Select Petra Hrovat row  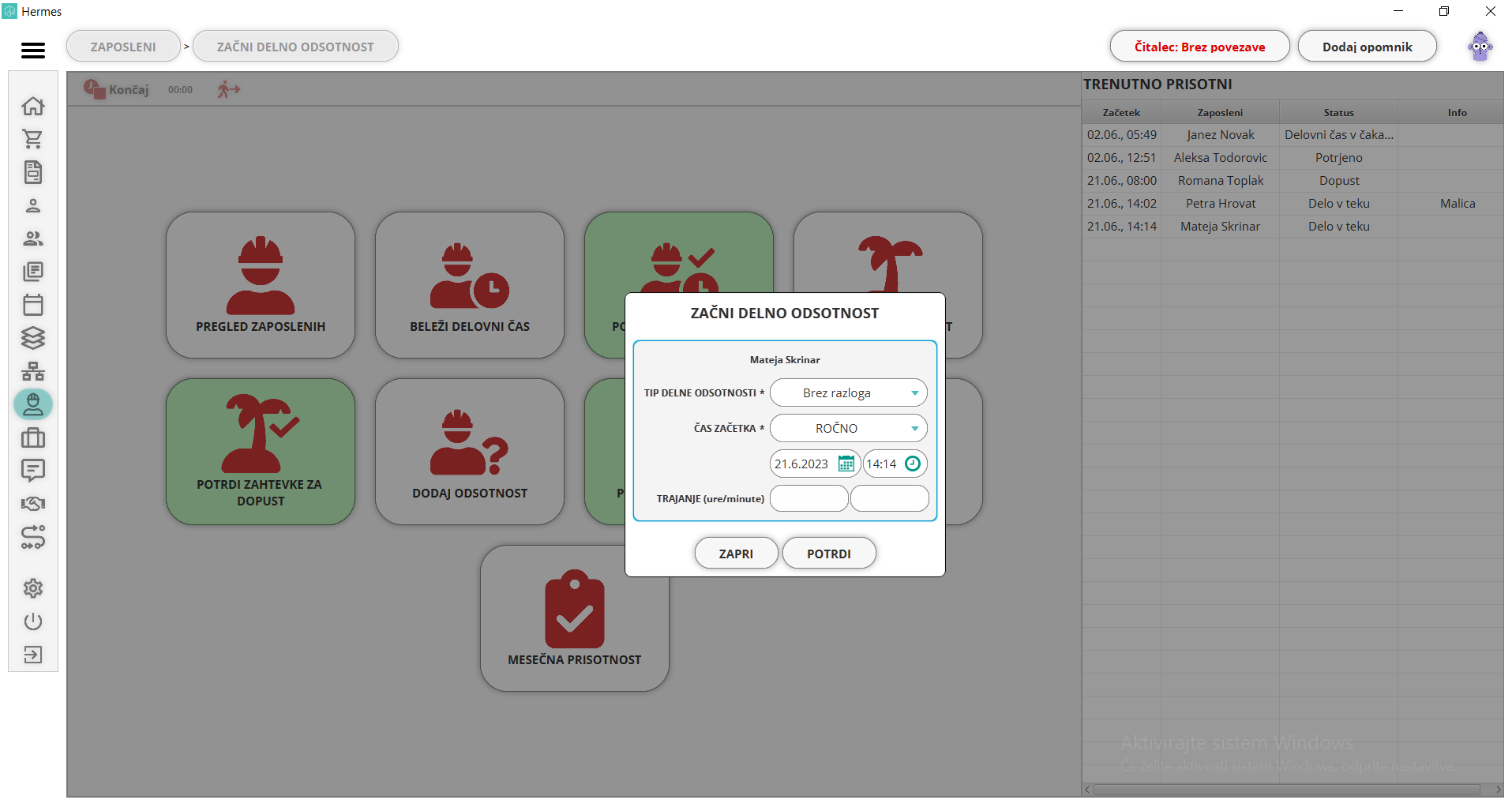pyautogui.click(x=1293, y=204)
